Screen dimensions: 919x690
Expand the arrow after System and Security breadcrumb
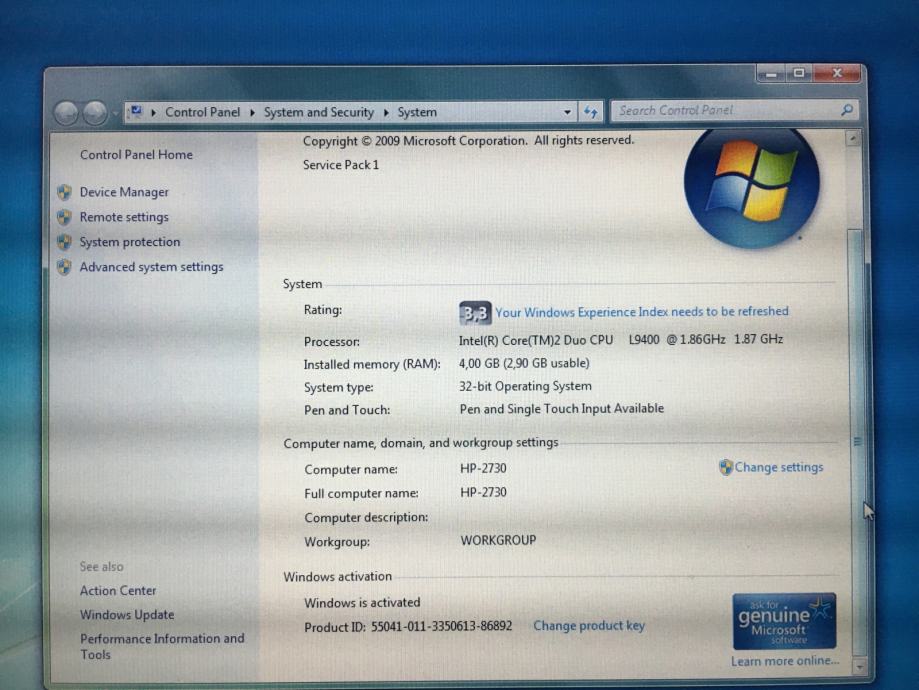[x=386, y=113]
